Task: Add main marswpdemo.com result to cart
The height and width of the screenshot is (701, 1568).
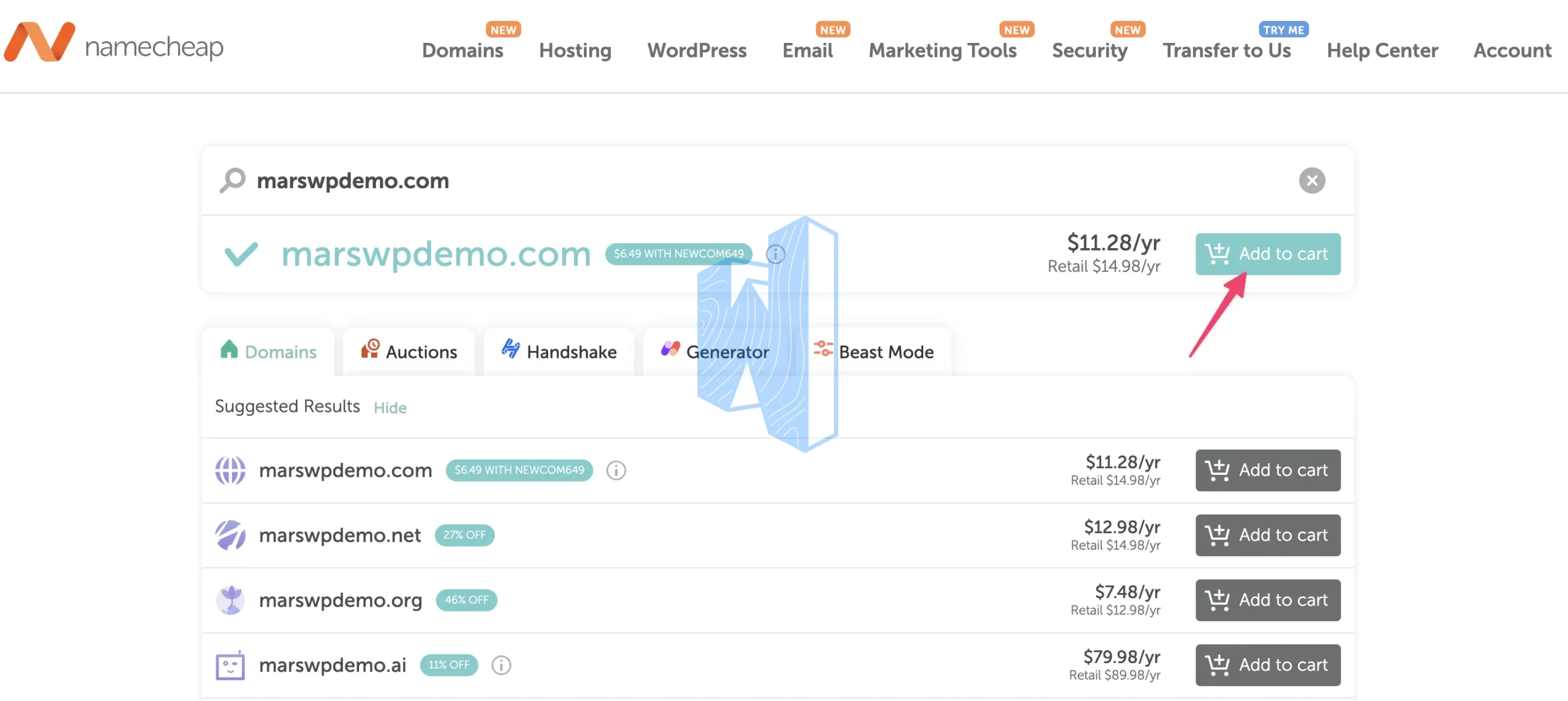Action: point(1268,254)
